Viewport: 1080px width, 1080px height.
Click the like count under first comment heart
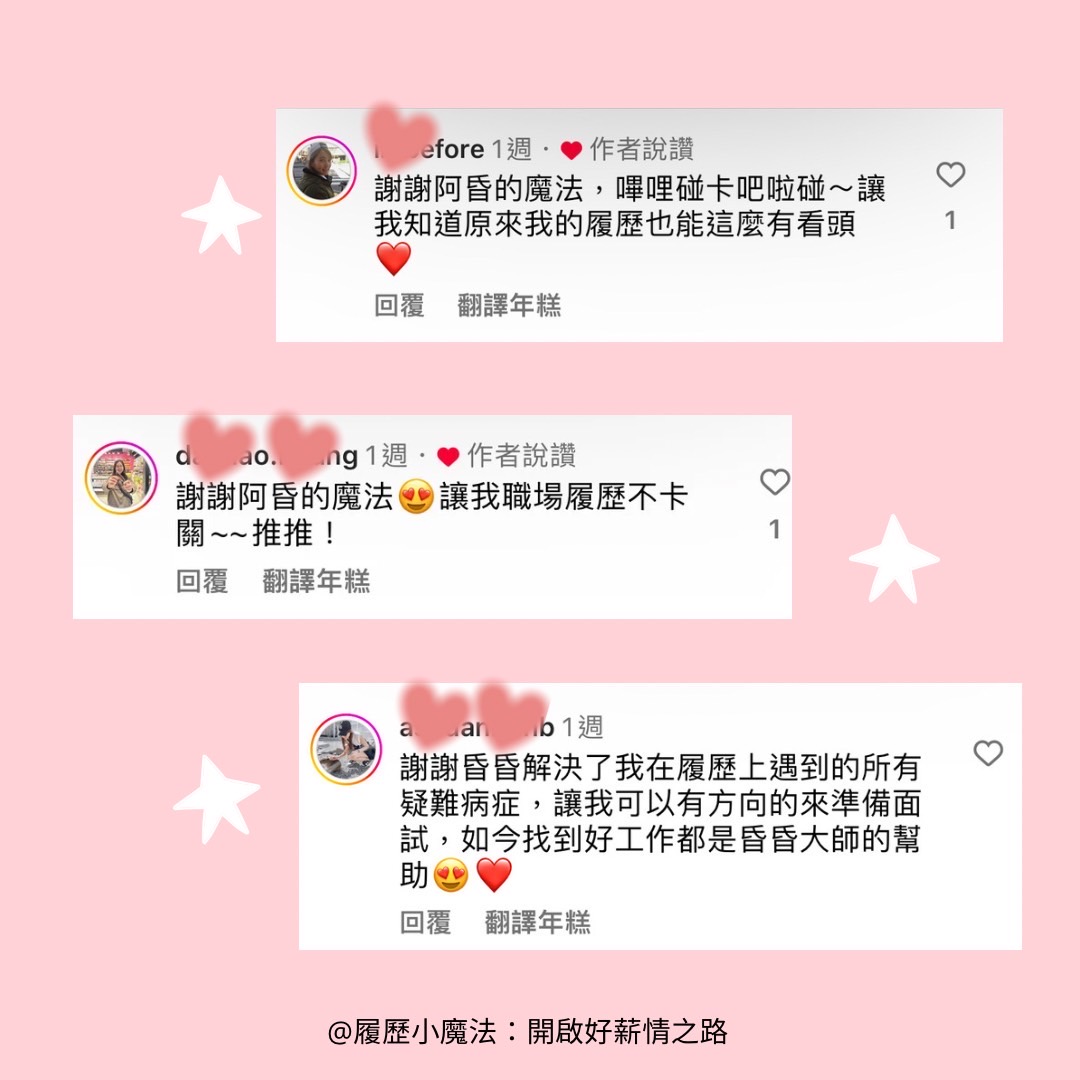tap(951, 220)
